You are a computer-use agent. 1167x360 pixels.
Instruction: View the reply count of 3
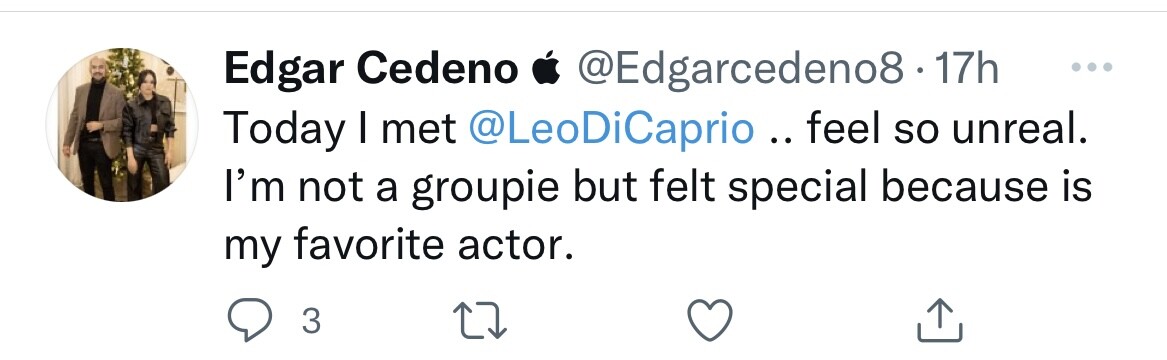point(312,321)
